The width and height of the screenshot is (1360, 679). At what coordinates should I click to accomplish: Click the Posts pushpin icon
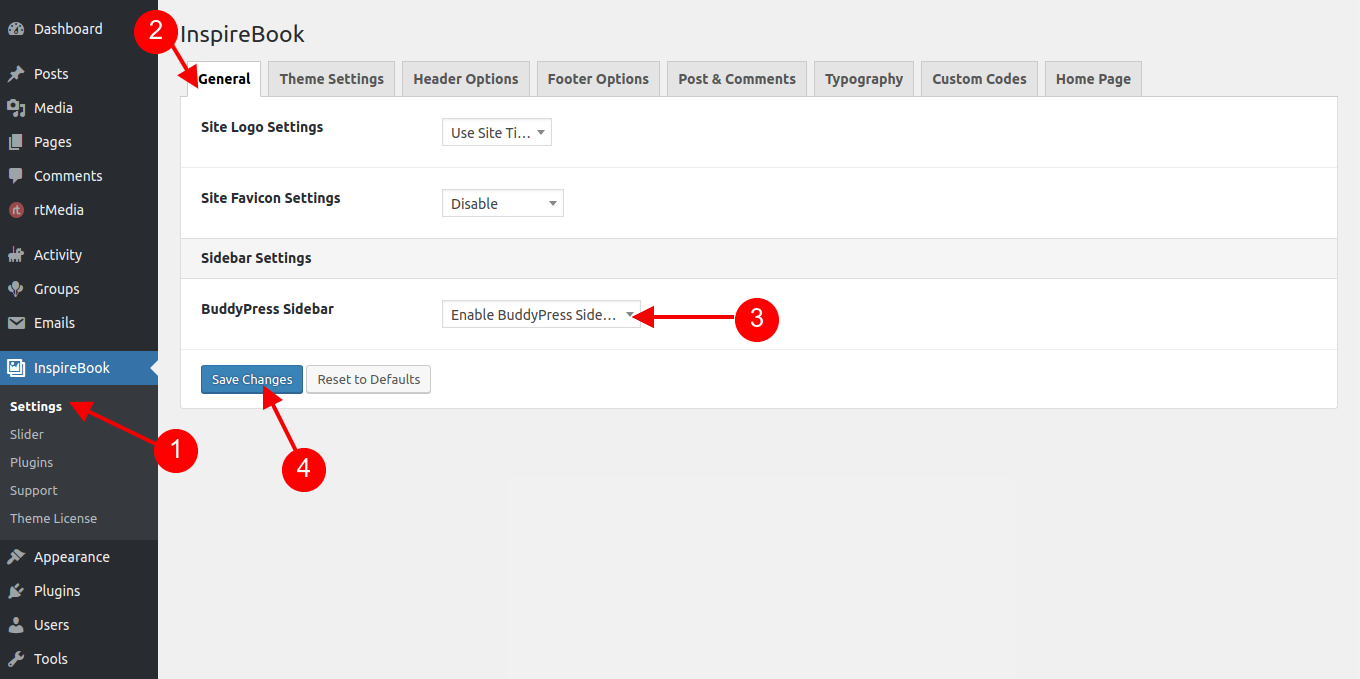tap(16, 74)
